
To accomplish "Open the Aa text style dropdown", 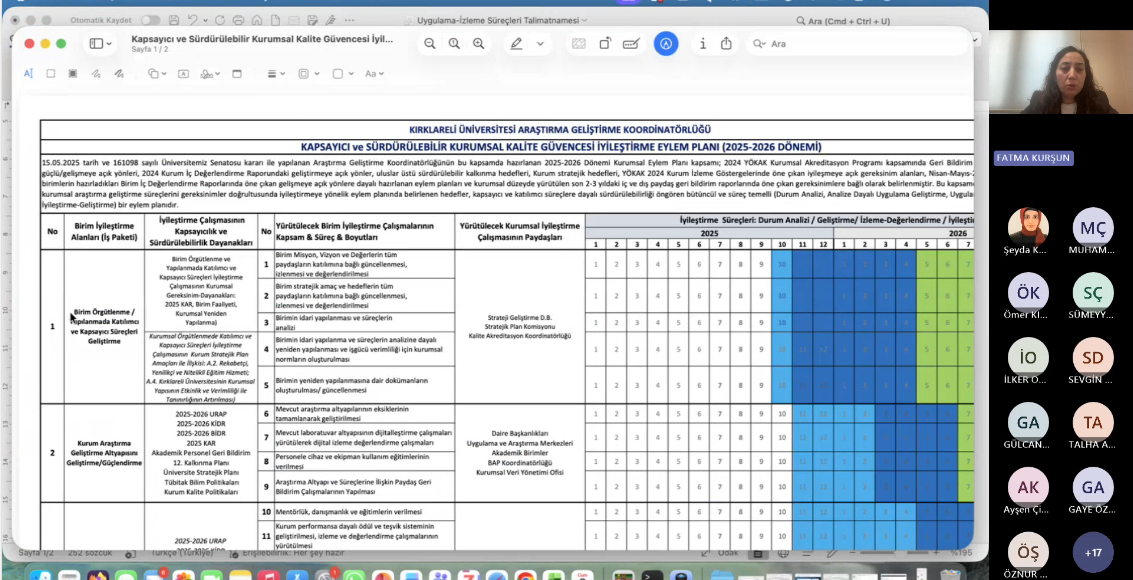I will click(x=374, y=74).
